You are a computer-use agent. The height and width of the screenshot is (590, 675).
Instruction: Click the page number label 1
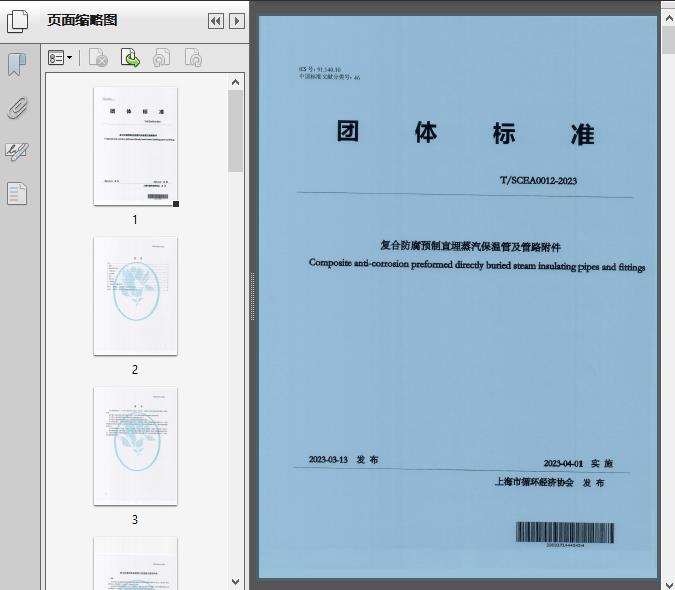coord(135,220)
